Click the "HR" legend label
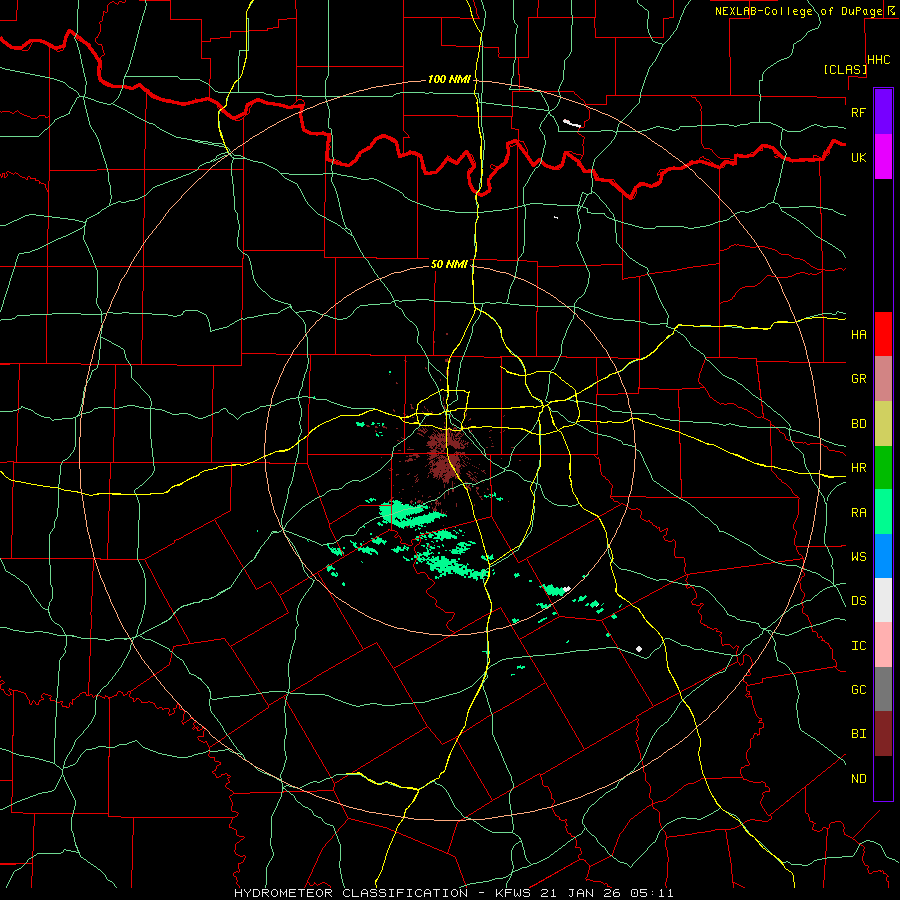Viewport: 900px width, 900px height. [858, 468]
